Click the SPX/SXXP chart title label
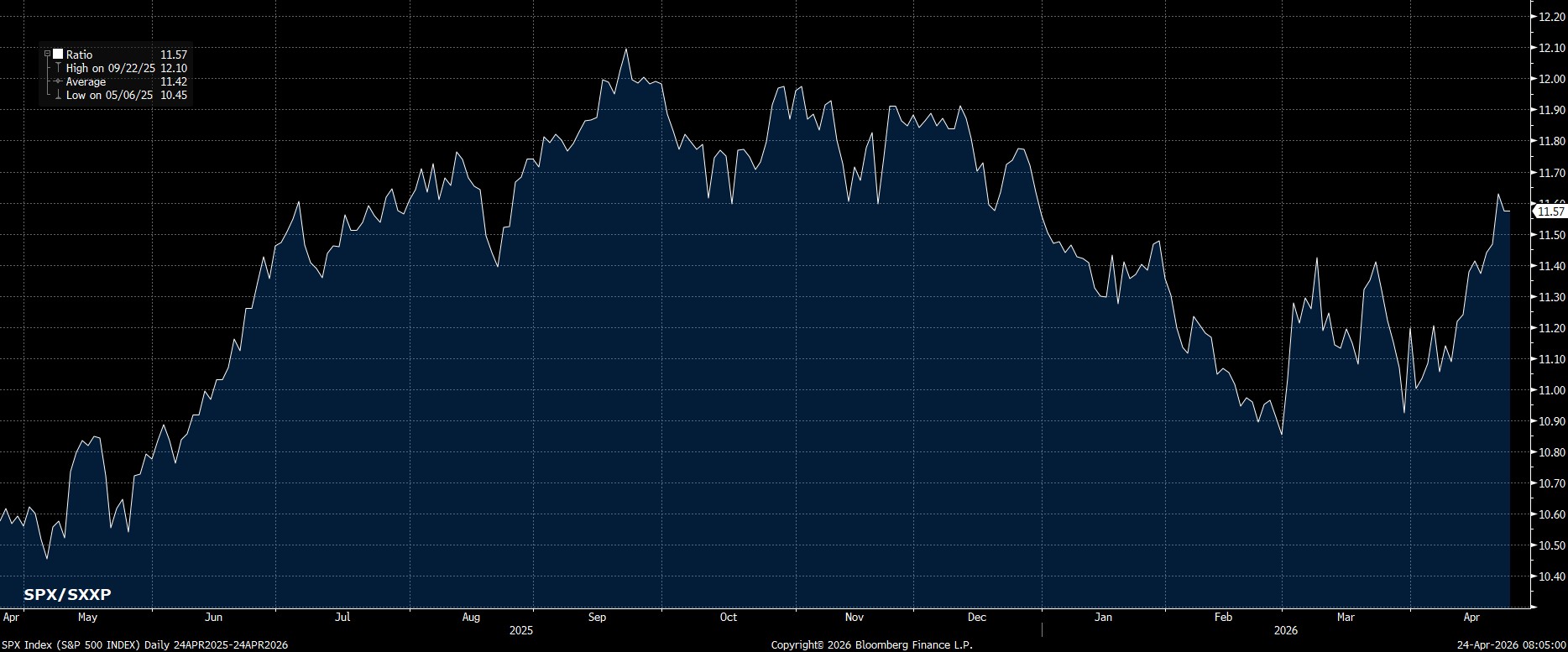Viewport: 1568px width, 652px height. pyautogui.click(x=67, y=595)
